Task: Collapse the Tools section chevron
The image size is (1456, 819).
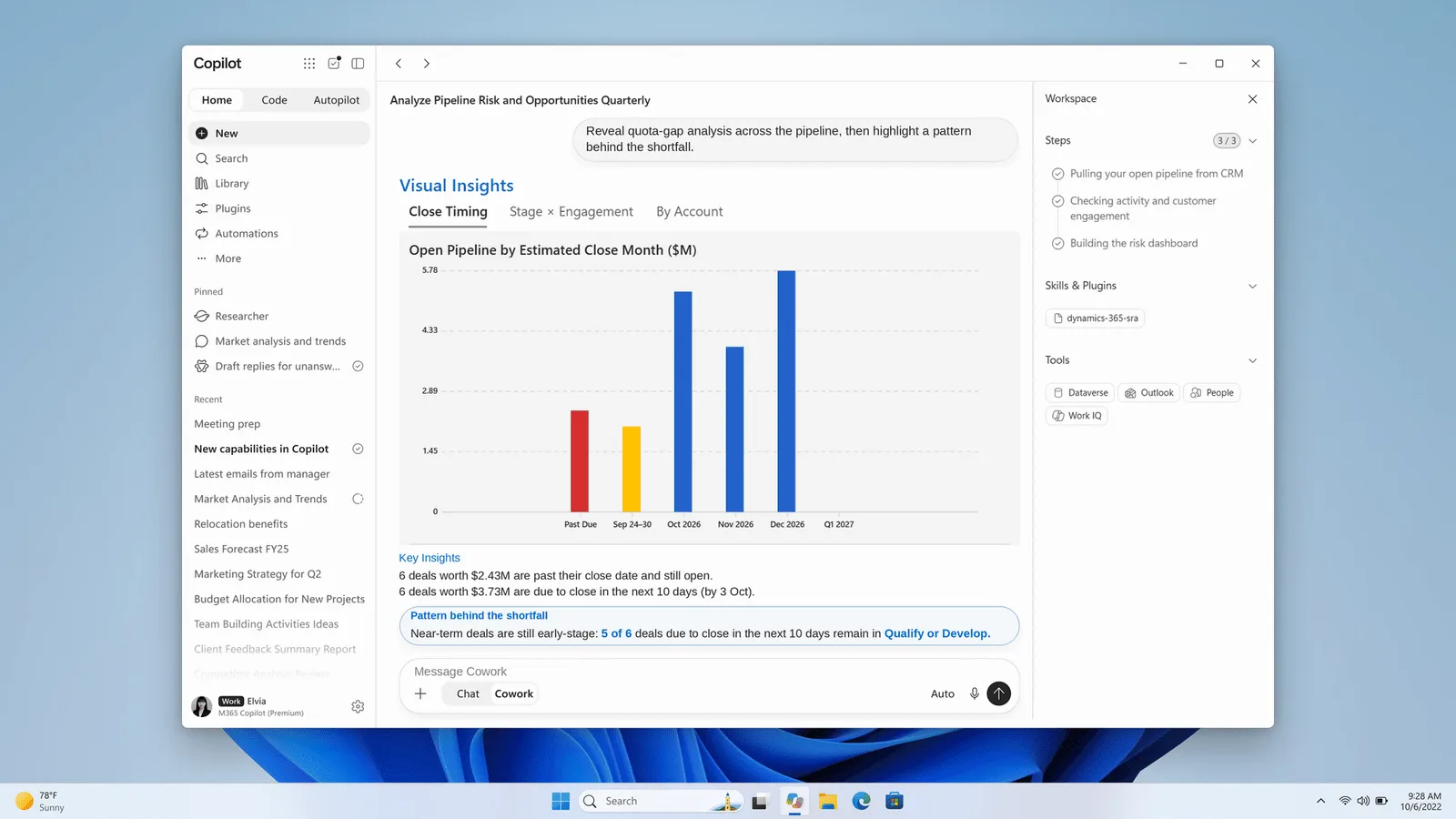Action: [x=1252, y=361]
